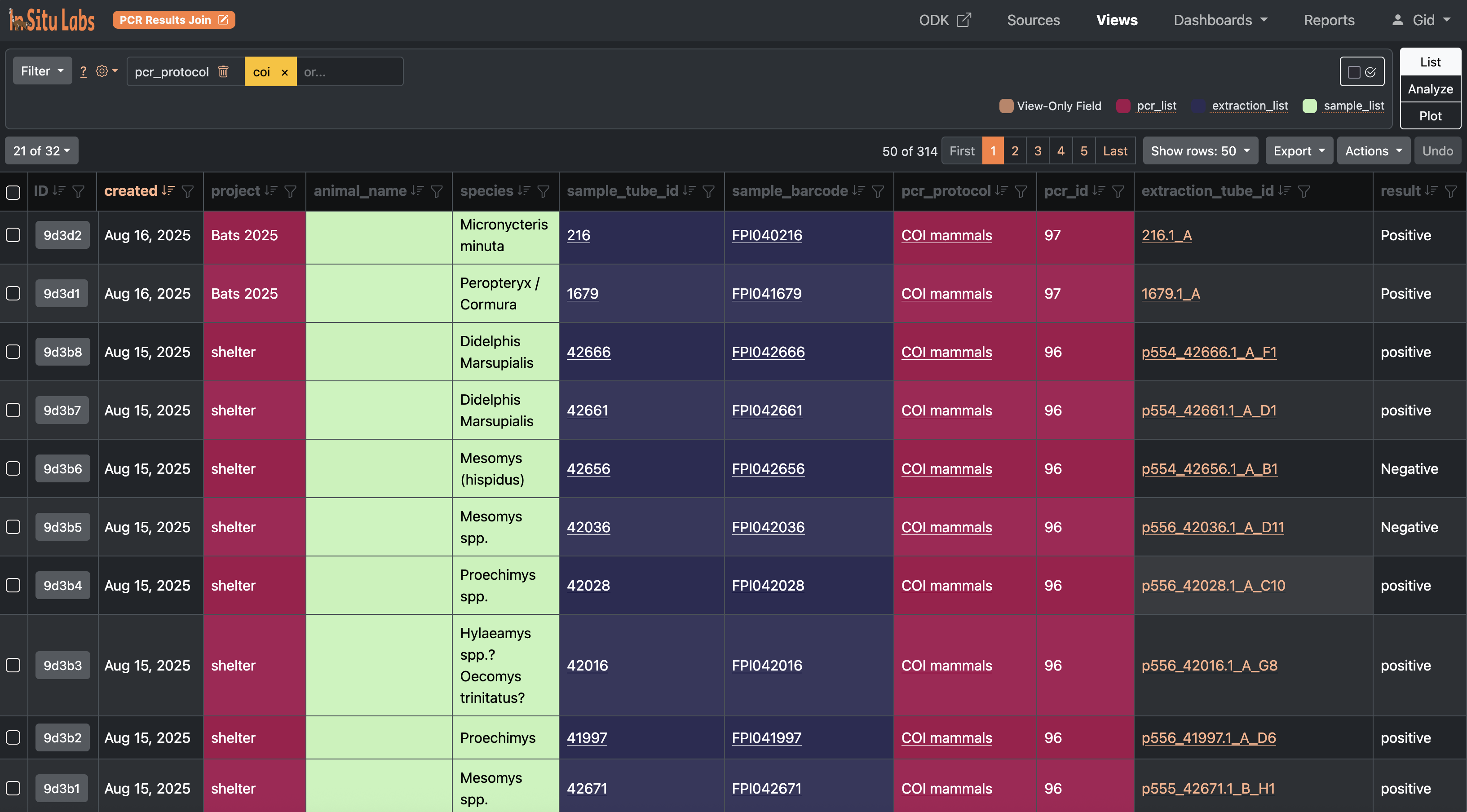Remove the coi filter chip via its x
The image size is (1467, 812).
point(285,72)
